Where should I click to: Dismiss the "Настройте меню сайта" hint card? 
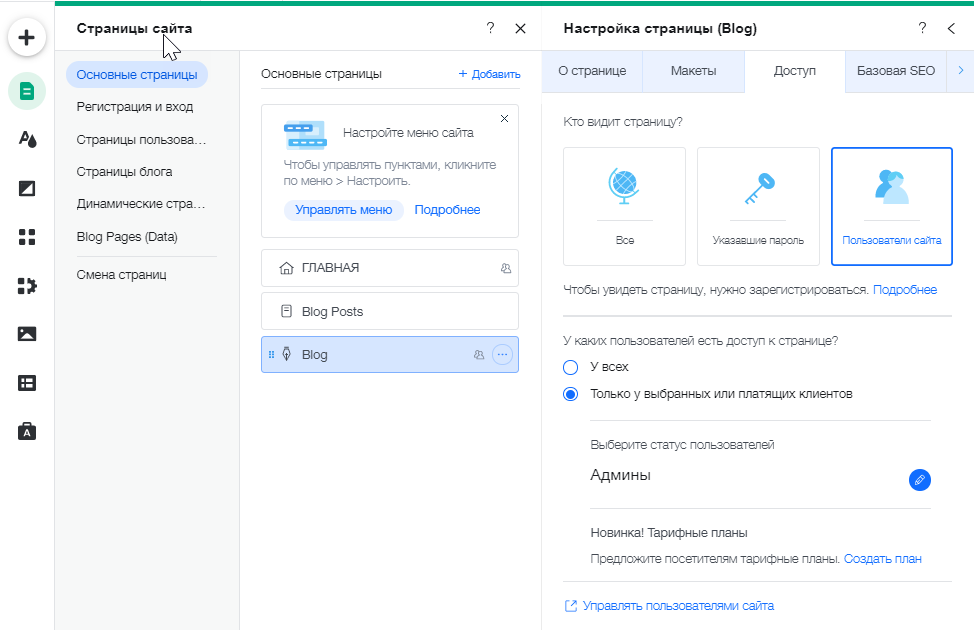(x=504, y=119)
